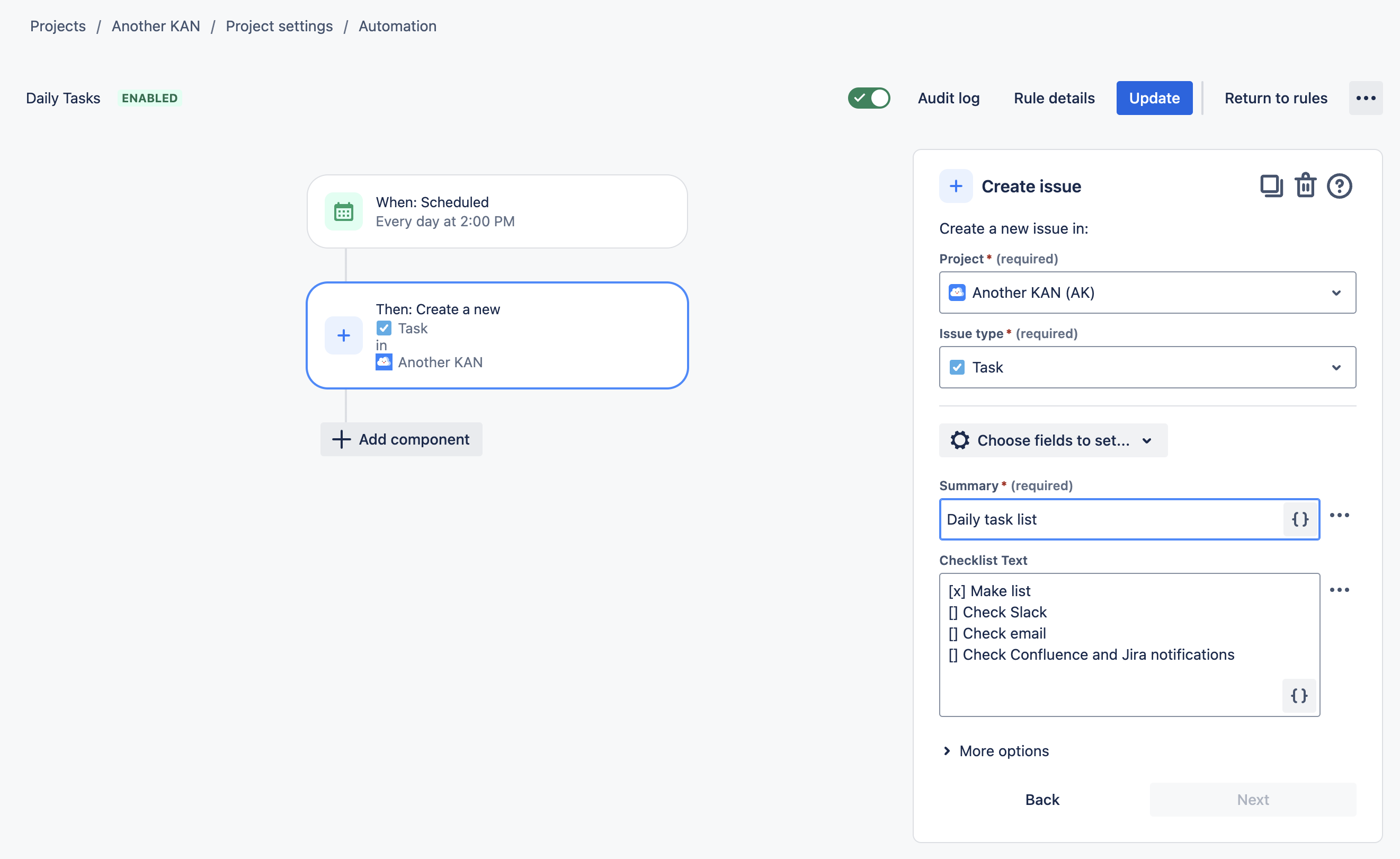Viewport: 1400px width, 859px height.
Task: Toggle the Daily Tasks rule enabled switch
Action: coord(869,99)
